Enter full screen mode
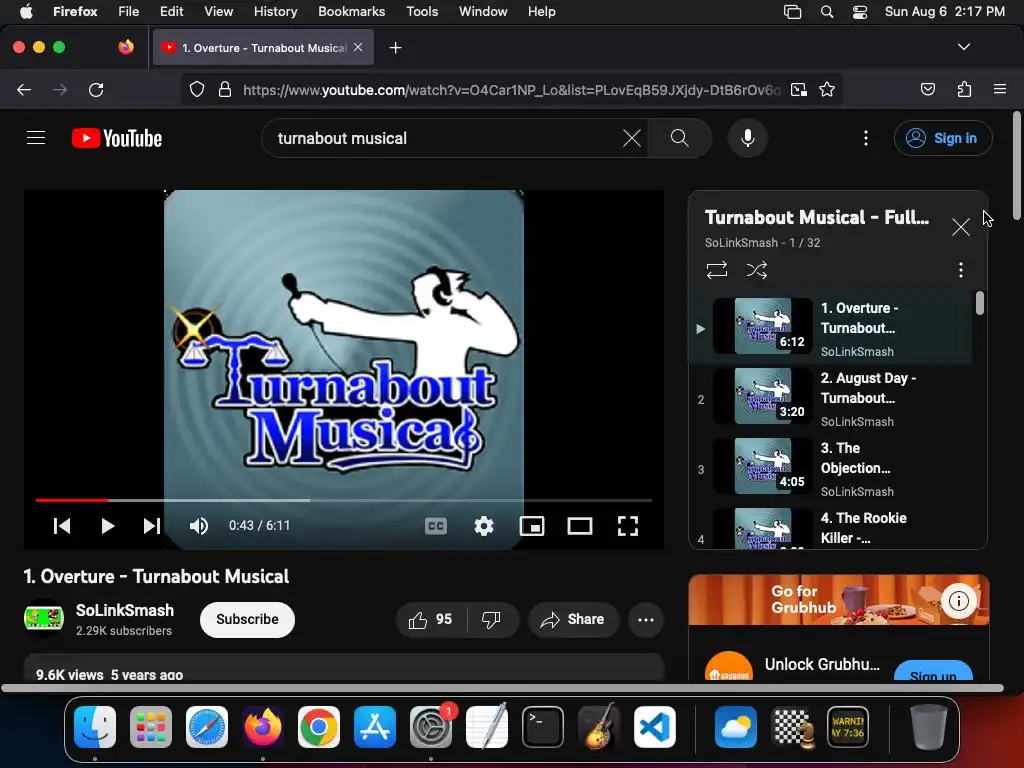 pyautogui.click(x=628, y=526)
